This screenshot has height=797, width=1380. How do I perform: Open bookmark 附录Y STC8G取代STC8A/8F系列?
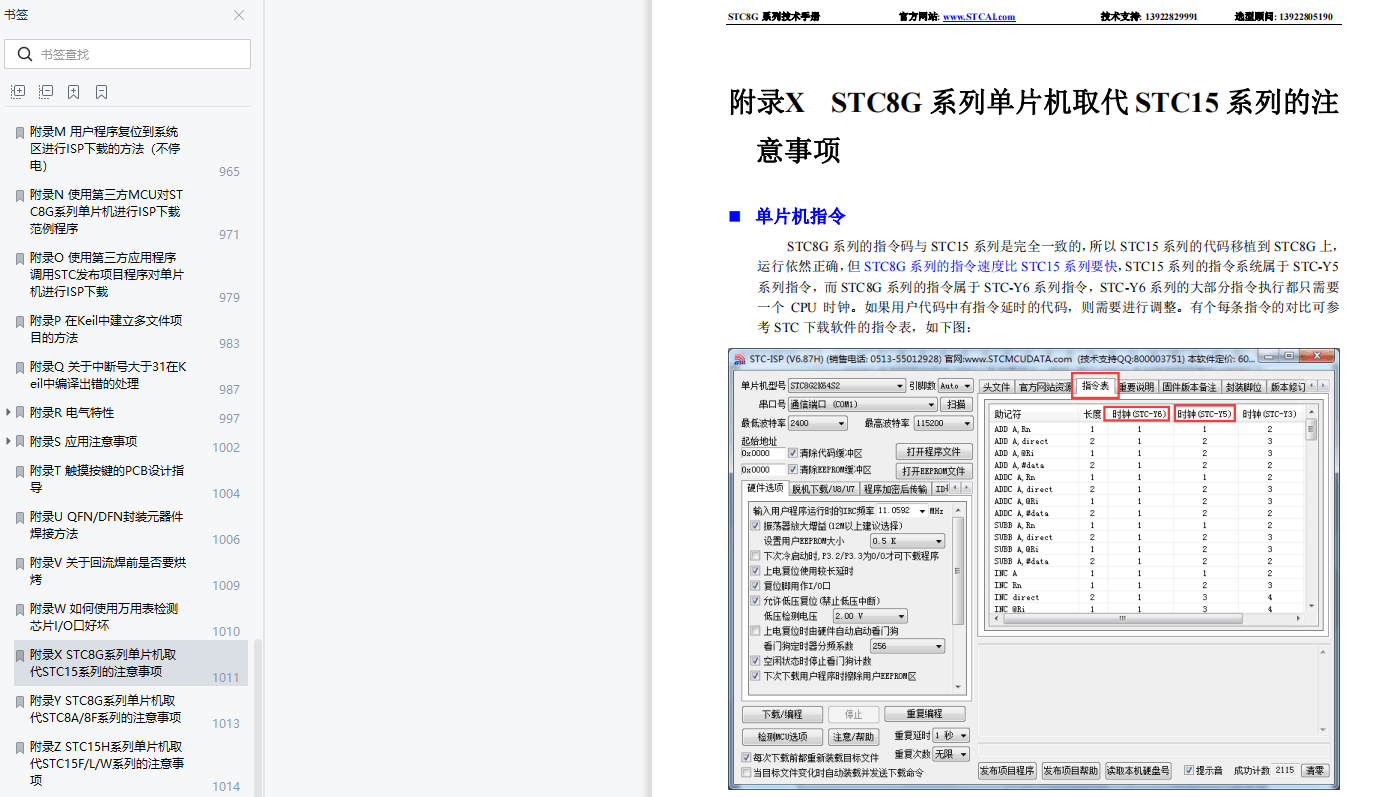(x=130, y=709)
